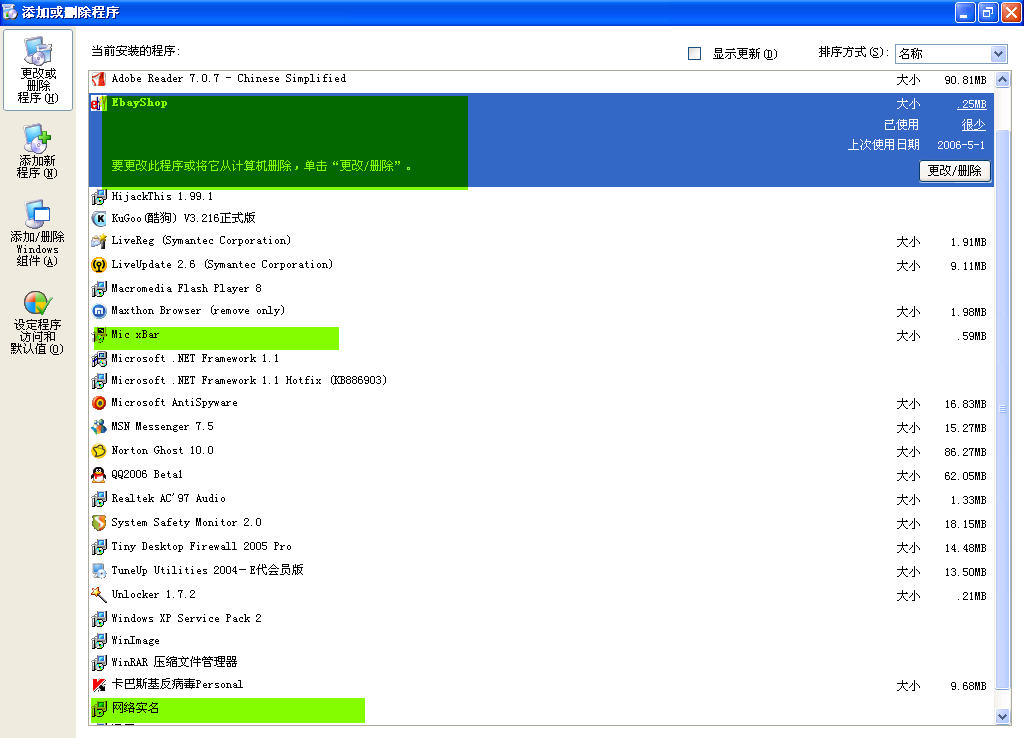Click the 更改/删除 button for EbayShop
The width and height of the screenshot is (1024, 738).
[x=954, y=170]
